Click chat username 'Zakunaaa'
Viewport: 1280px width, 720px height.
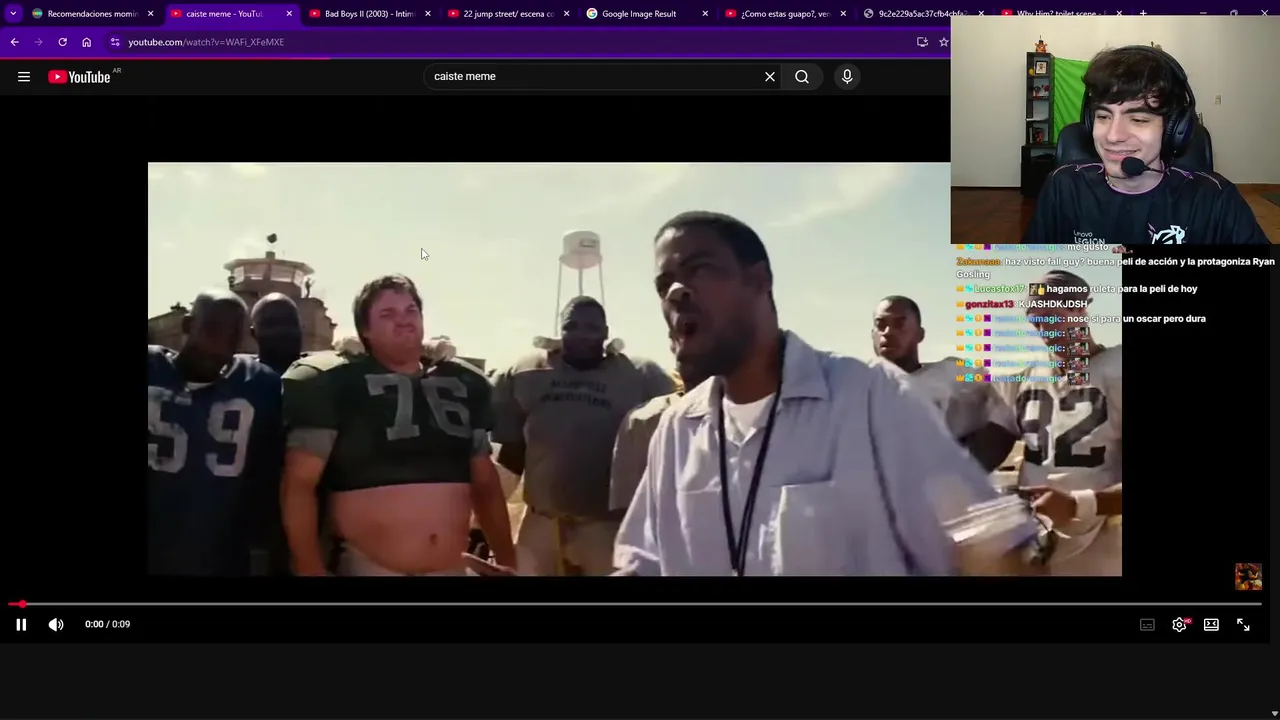(978, 261)
